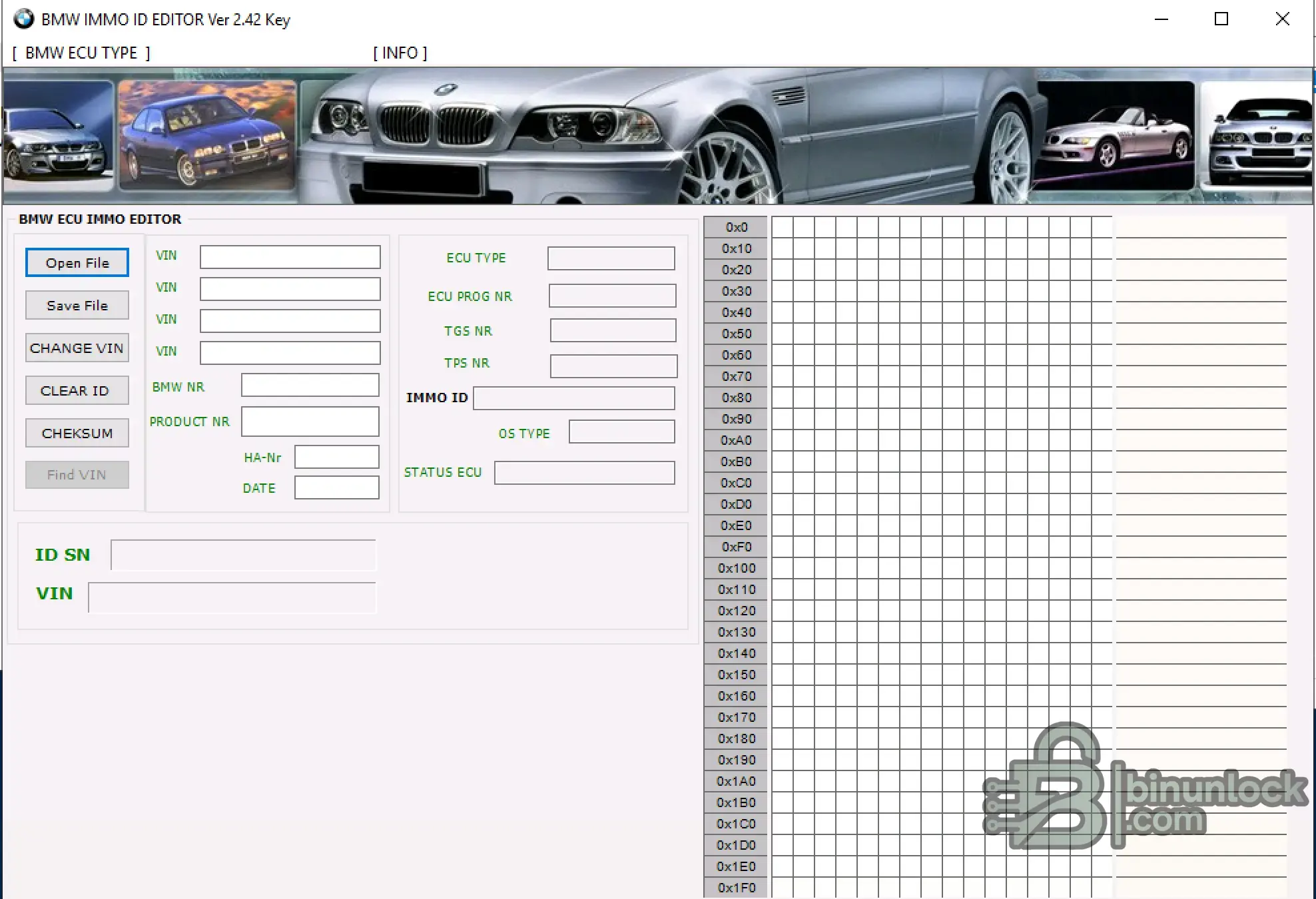Click the ID SN field
The height and width of the screenshot is (899, 1316).
(244, 555)
